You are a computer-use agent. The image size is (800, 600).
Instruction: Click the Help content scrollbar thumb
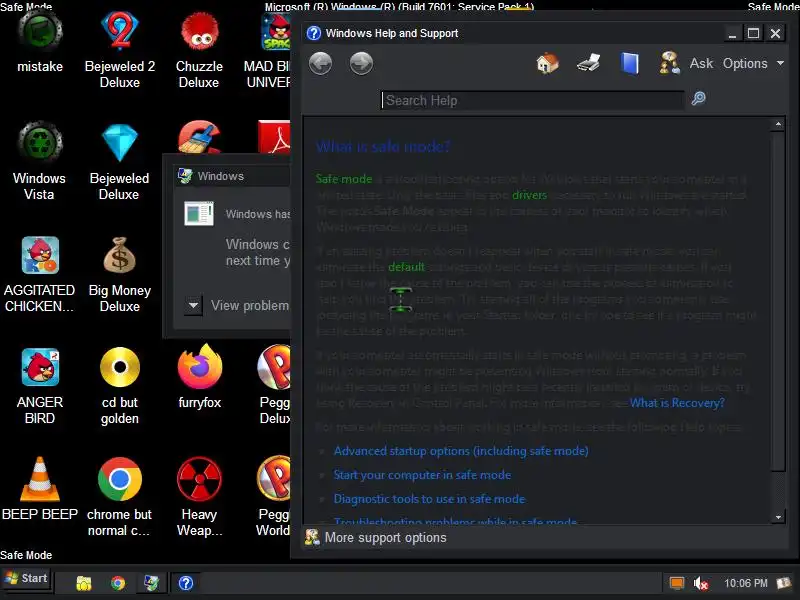coord(778,301)
